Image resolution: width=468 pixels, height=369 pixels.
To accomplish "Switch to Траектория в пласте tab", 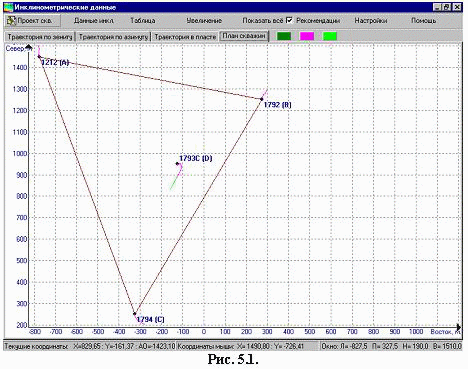I will coord(185,37).
